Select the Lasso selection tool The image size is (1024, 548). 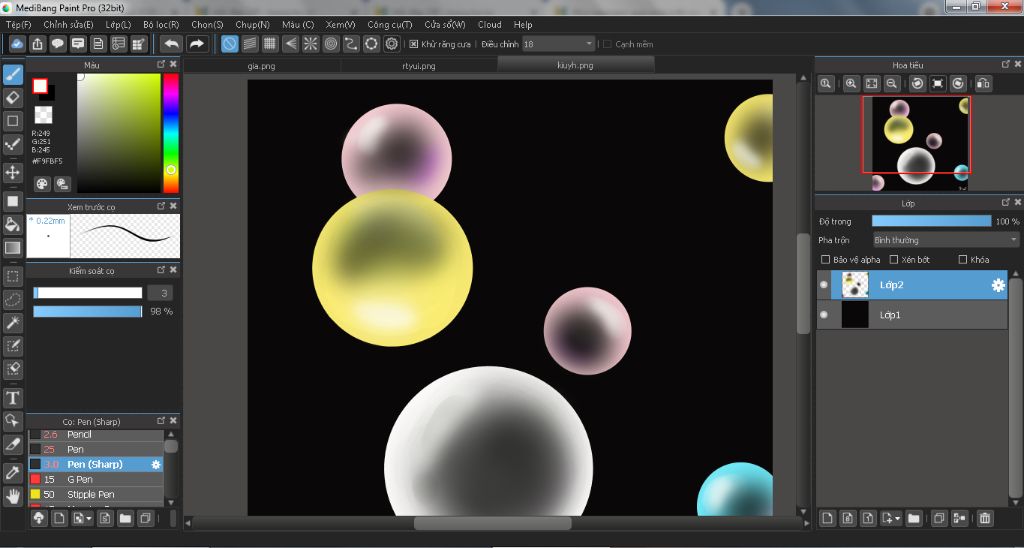pos(12,300)
